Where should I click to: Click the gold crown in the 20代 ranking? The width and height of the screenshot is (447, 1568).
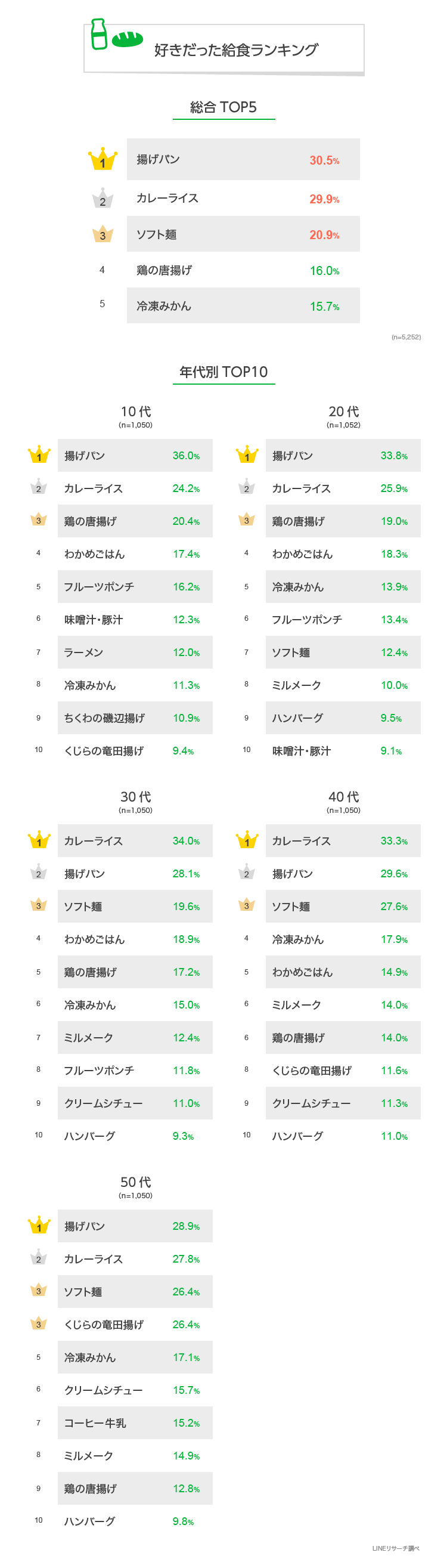click(247, 455)
